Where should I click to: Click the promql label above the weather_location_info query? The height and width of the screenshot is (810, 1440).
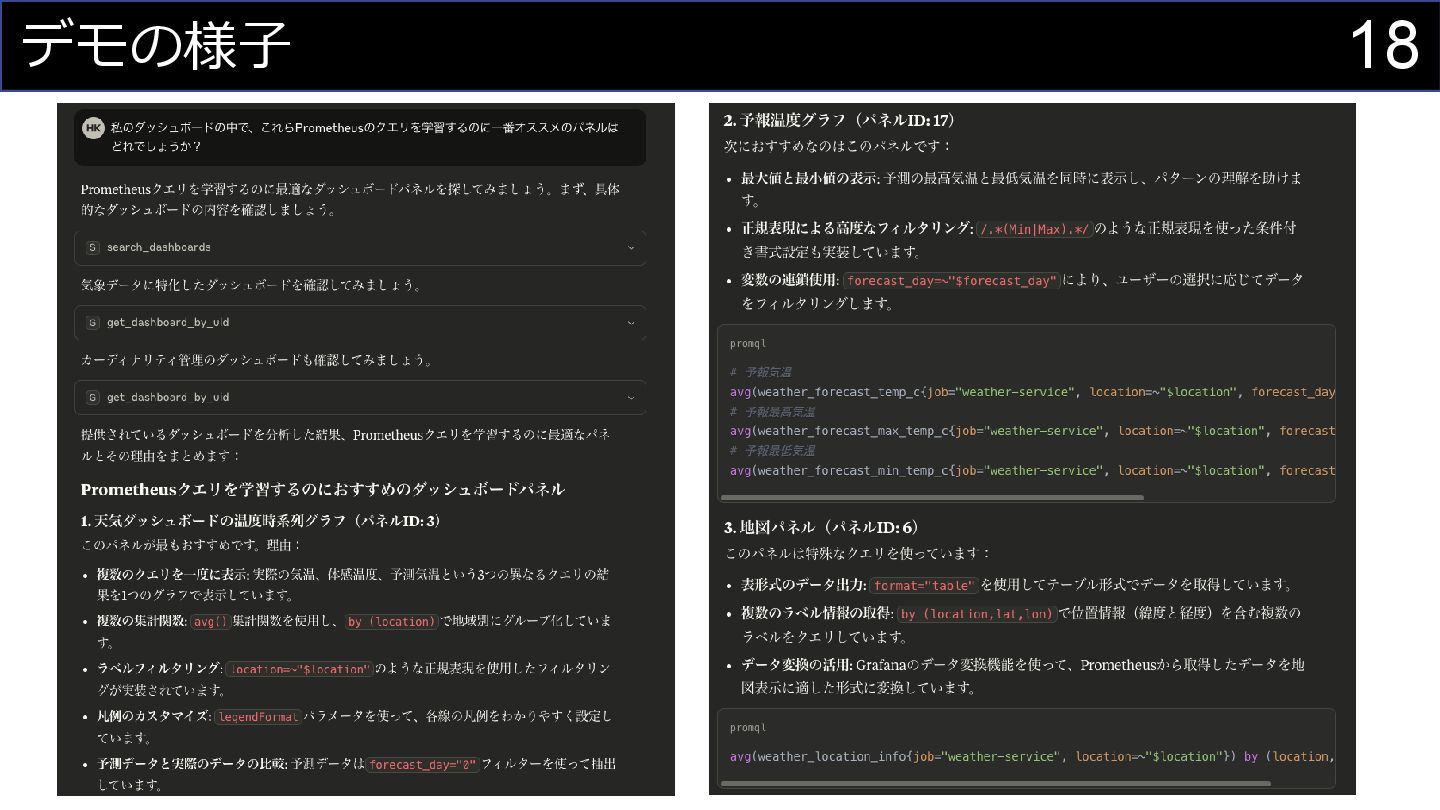[x=748, y=728]
